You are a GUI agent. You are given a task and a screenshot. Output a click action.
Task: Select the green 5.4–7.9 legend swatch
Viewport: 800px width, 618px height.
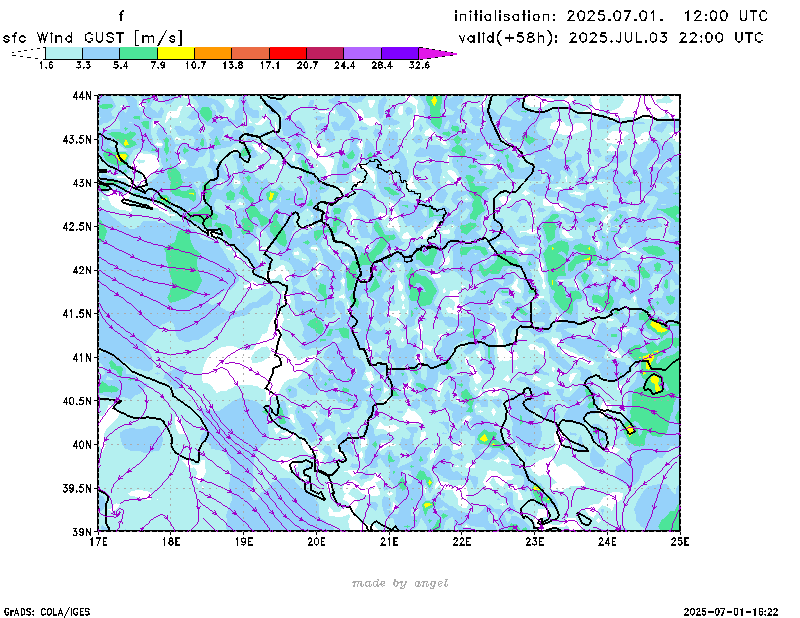point(138,53)
